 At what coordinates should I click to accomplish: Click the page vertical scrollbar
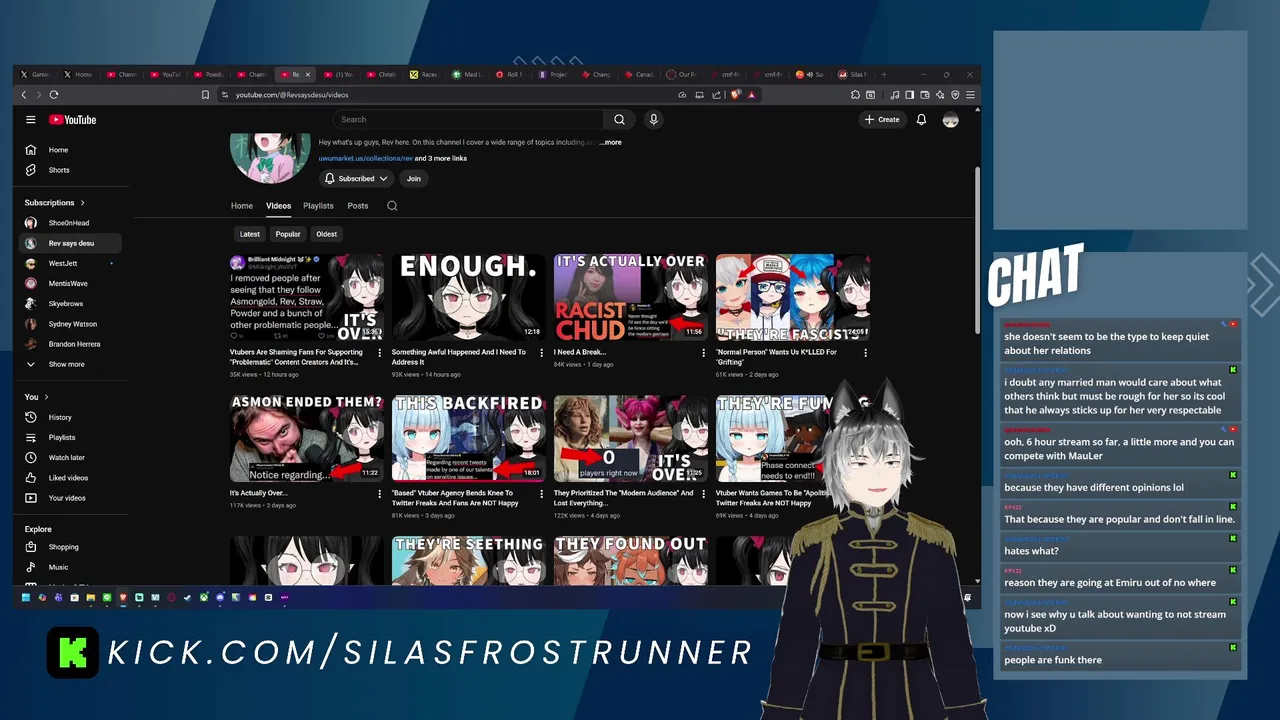tap(977, 250)
